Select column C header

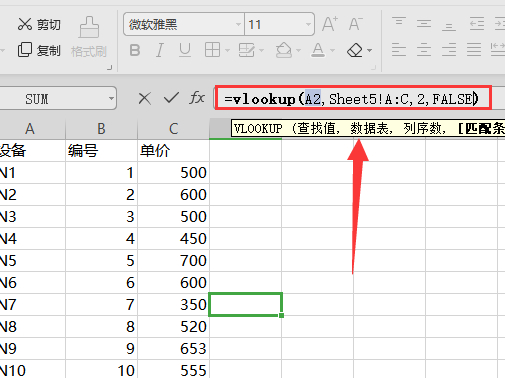tap(173, 129)
